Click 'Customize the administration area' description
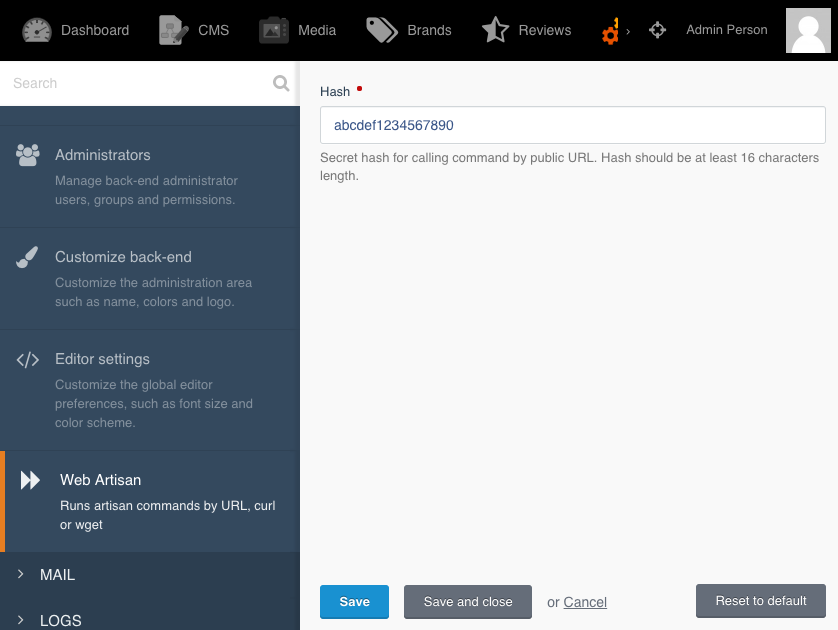The image size is (838, 630). pos(153,292)
